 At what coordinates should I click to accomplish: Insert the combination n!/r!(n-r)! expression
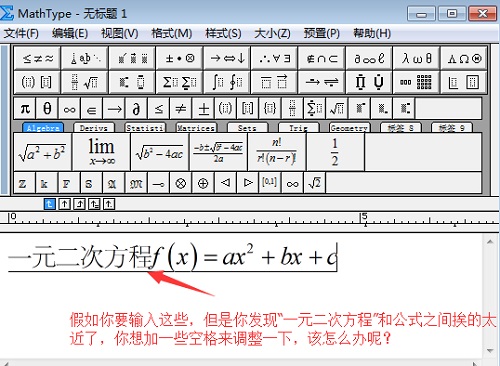coord(277,152)
